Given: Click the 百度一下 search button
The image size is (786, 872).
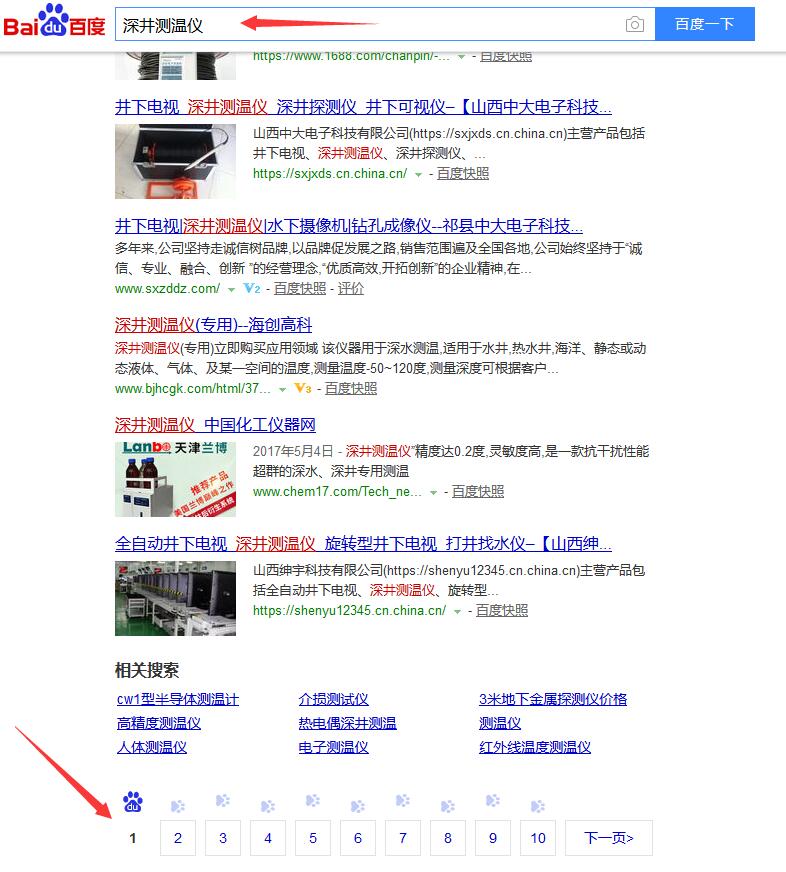Looking at the screenshot, I should point(704,25).
